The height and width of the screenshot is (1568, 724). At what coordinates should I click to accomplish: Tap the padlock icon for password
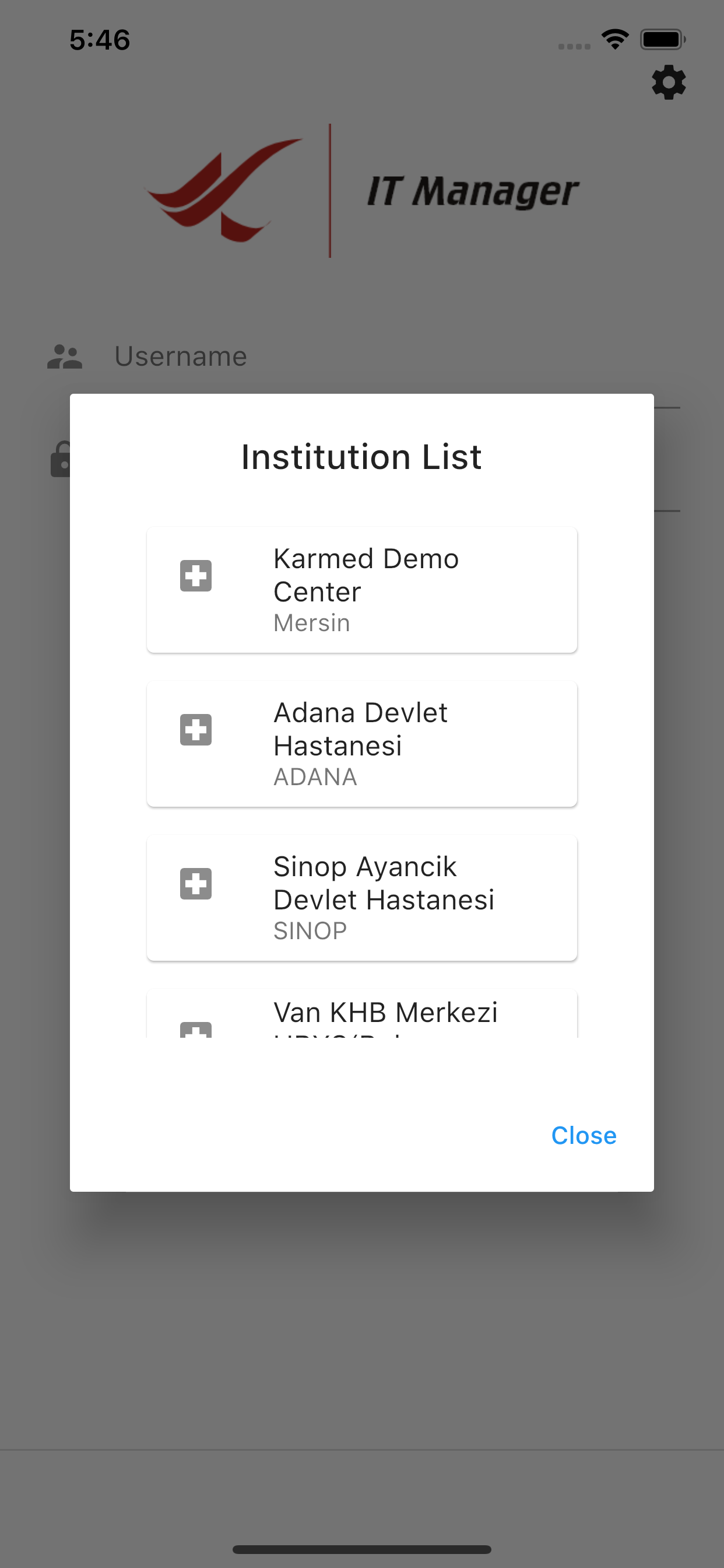pyautogui.click(x=59, y=460)
